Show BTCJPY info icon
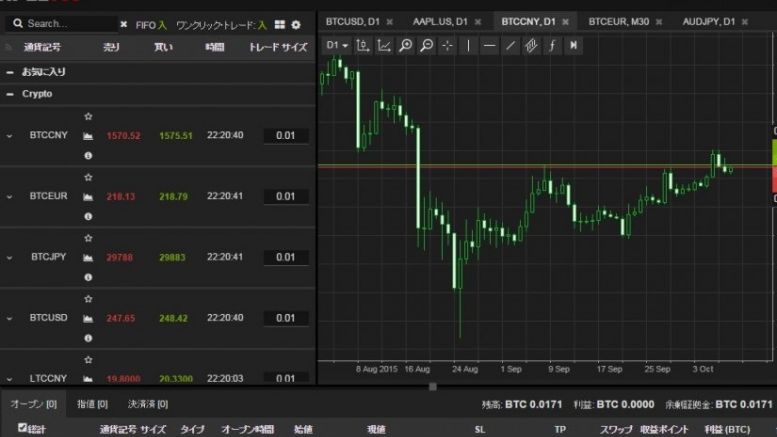Image resolution: width=777 pixels, height=437 pixels. (x=88, y=277)
